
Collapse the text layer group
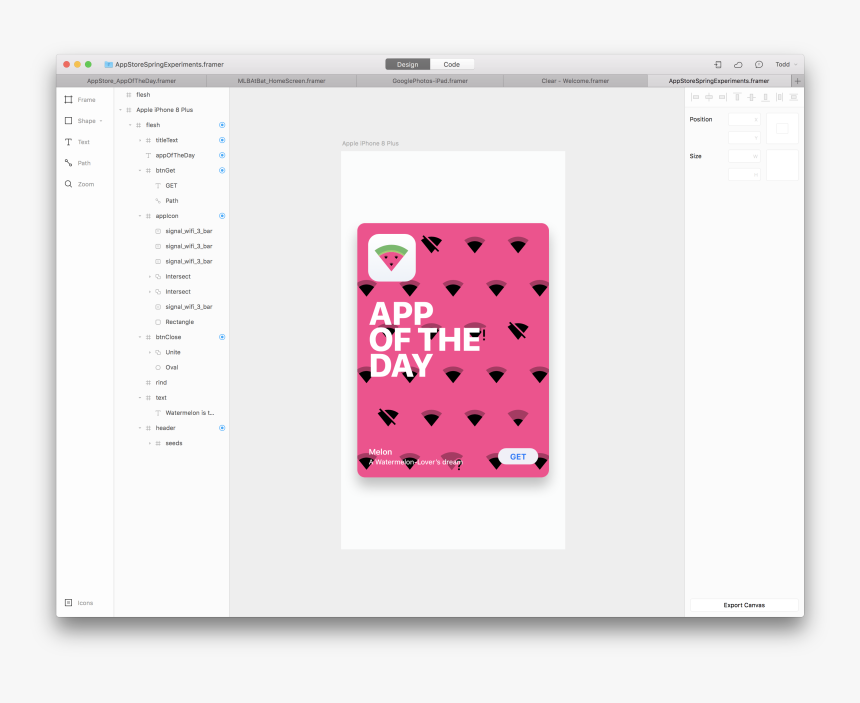(x=140, y=398)
